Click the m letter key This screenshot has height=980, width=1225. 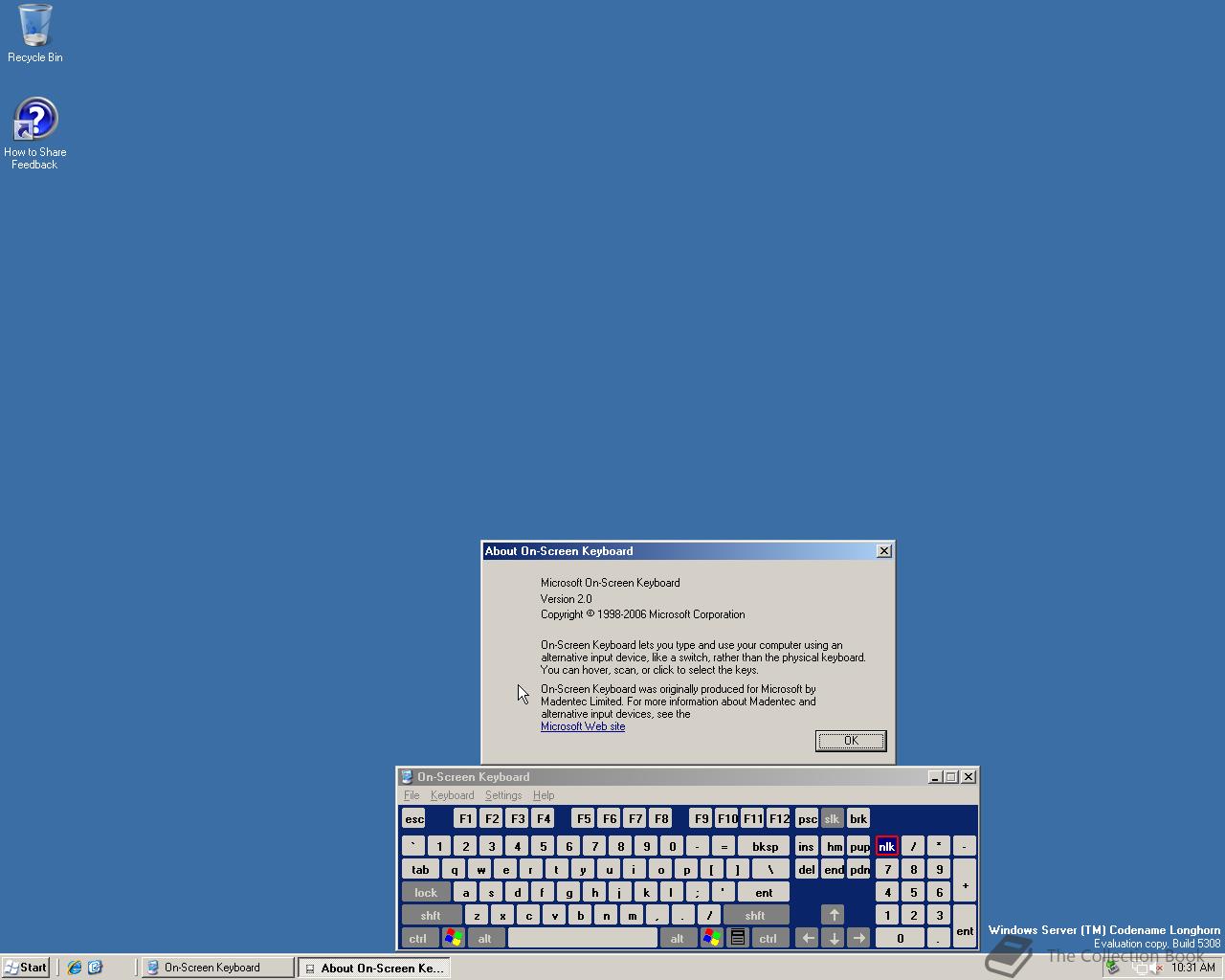click(632, 916)
